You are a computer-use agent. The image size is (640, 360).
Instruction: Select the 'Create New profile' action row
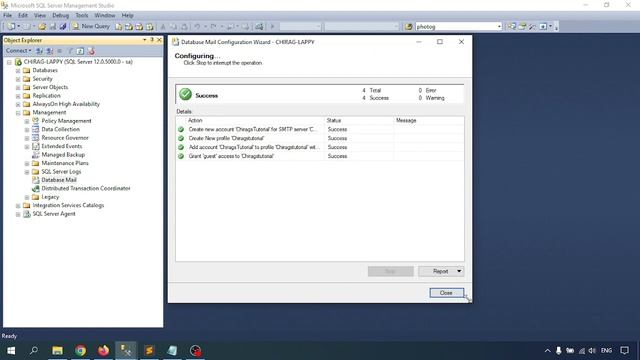point(320,138)
